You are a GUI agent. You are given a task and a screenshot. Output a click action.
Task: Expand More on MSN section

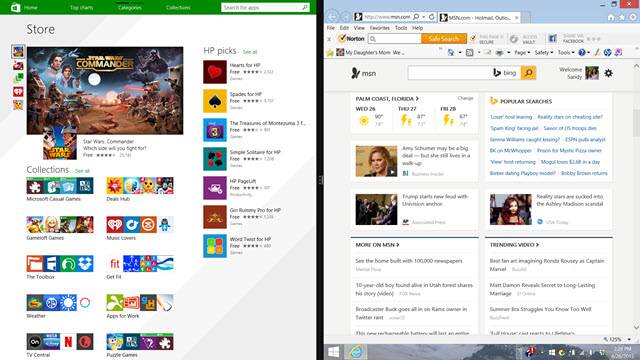378,245
